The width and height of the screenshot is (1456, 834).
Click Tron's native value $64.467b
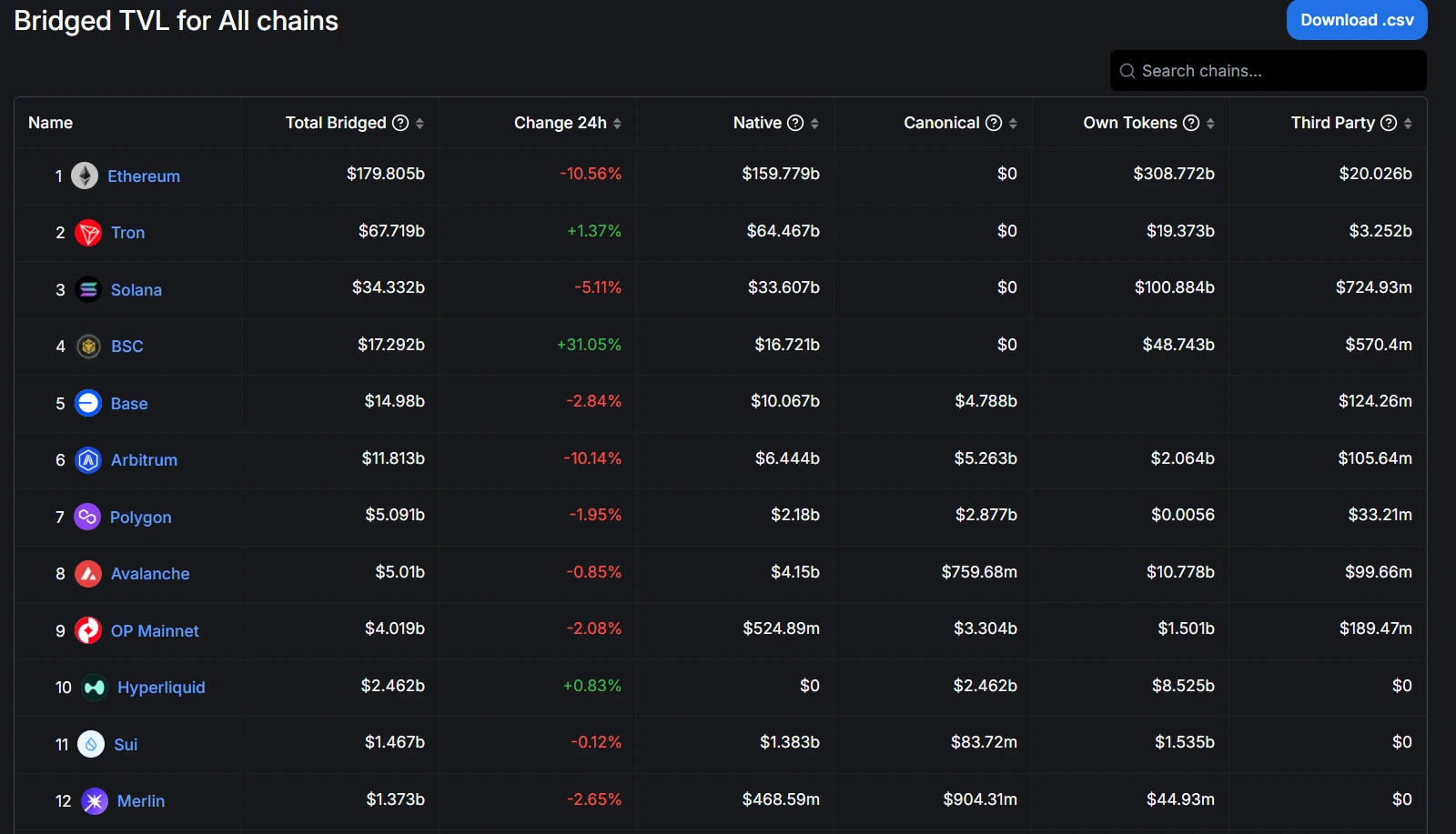(784, 231)
